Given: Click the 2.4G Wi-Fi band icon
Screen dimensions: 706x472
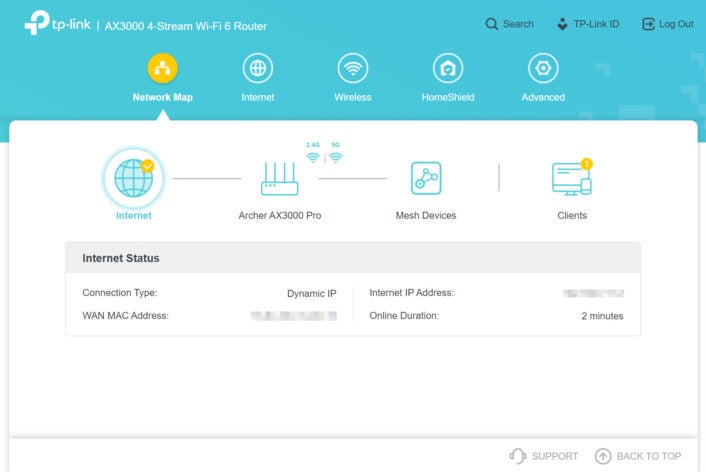Looking at the screenshot, I should click(x=313, y=156).
